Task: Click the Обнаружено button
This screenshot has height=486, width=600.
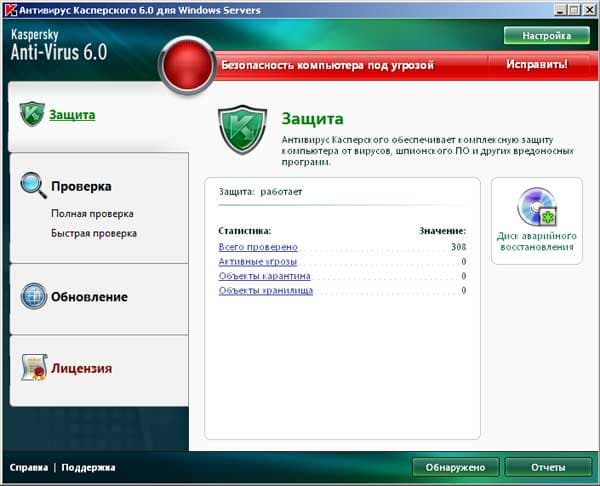Action: 455,467
